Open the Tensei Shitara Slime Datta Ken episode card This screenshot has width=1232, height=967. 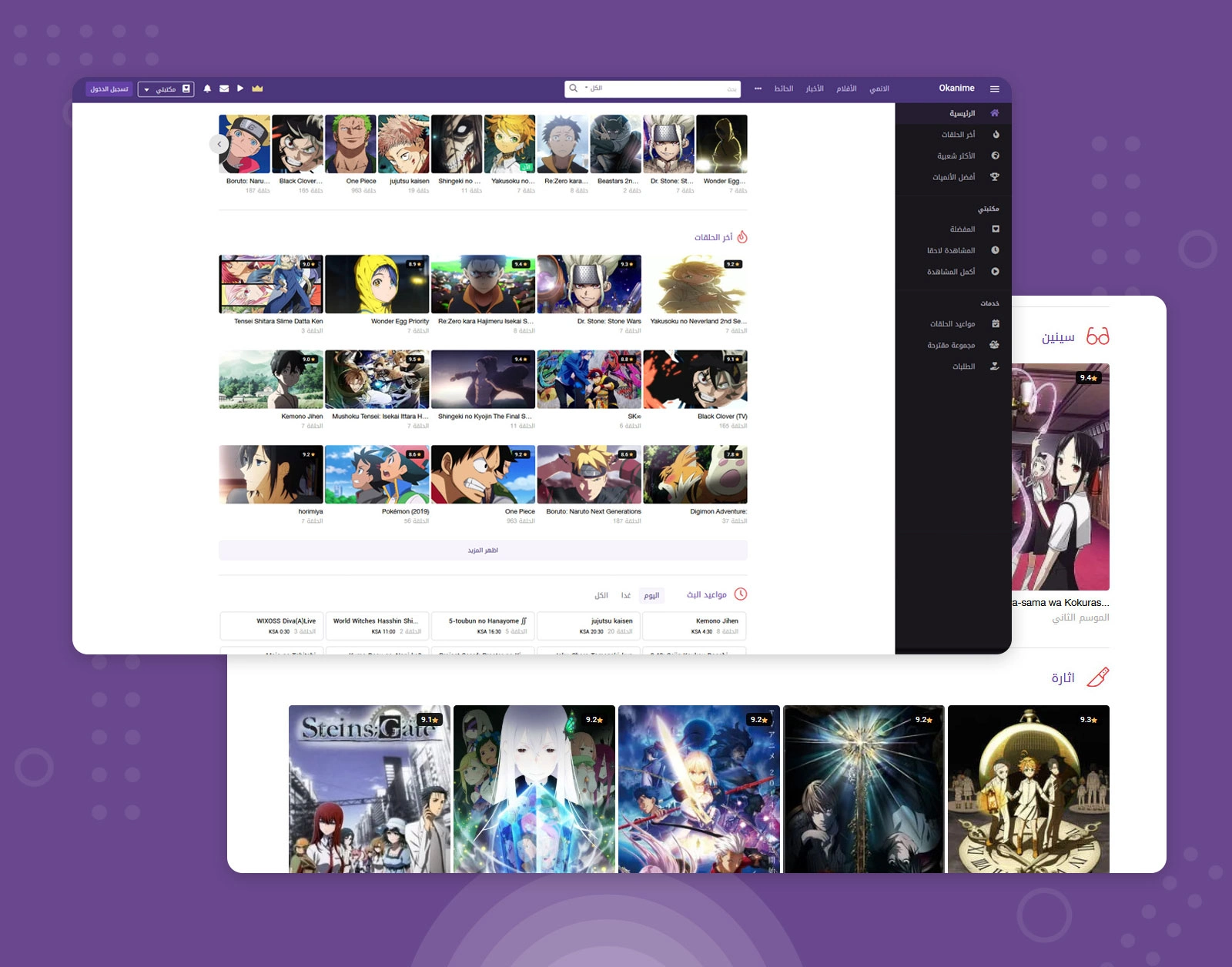[271, 284]
